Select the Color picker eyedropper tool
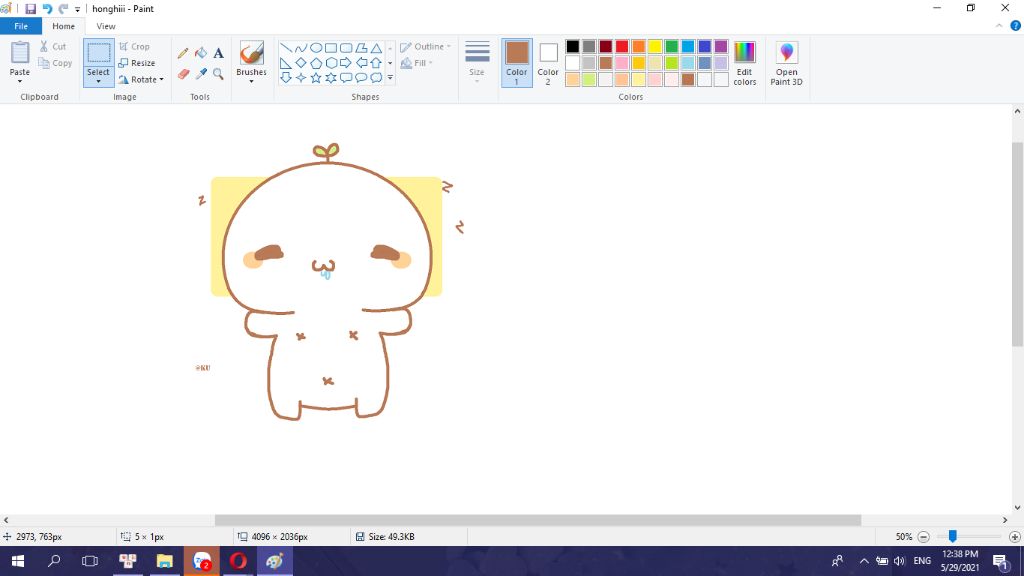The image size is (1024, 576). pos(201,74)
